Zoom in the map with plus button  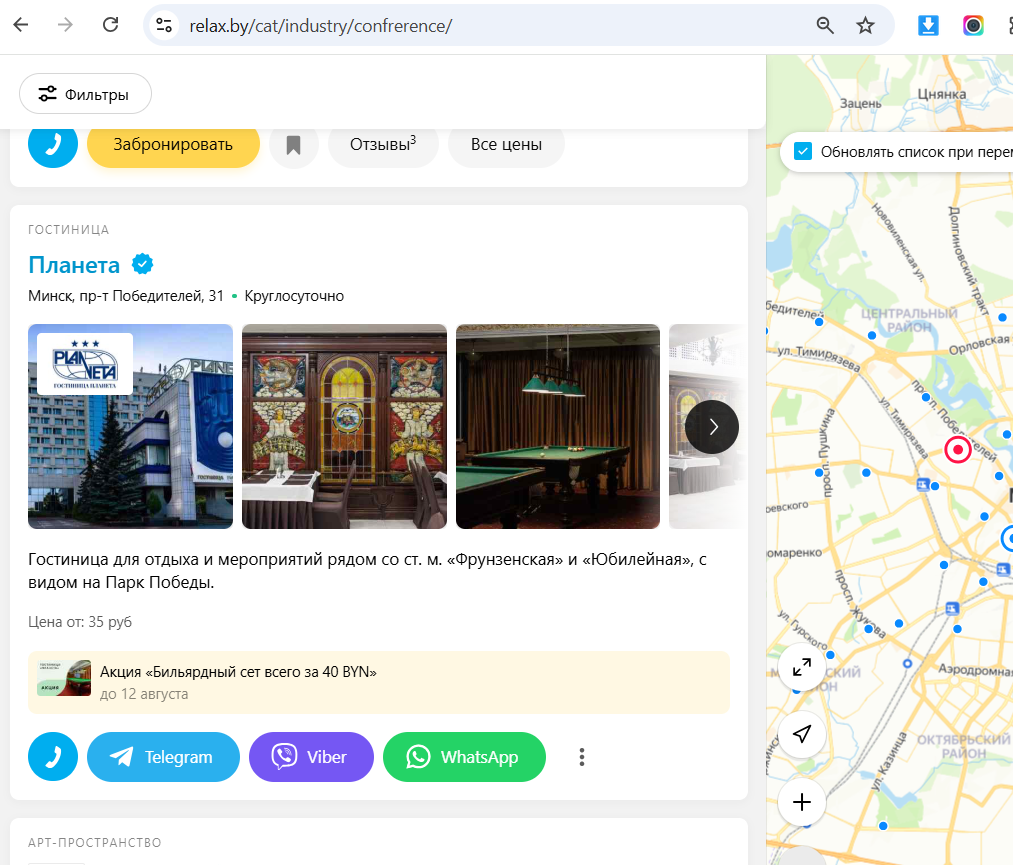coord(802,802)
